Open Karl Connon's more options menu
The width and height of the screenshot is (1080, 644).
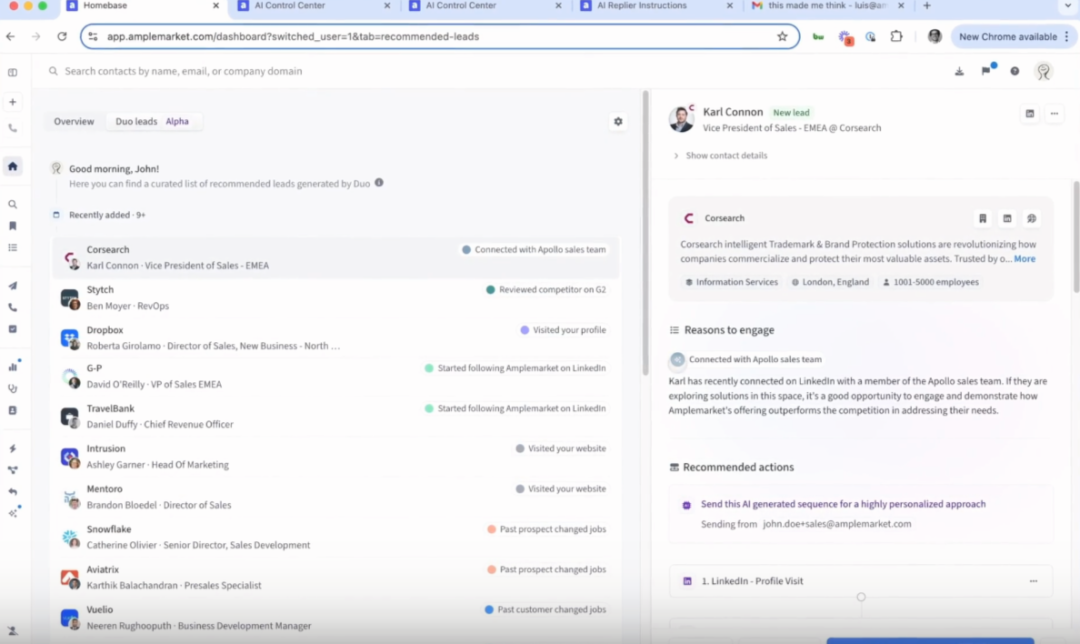click(x=1054, y=114)
